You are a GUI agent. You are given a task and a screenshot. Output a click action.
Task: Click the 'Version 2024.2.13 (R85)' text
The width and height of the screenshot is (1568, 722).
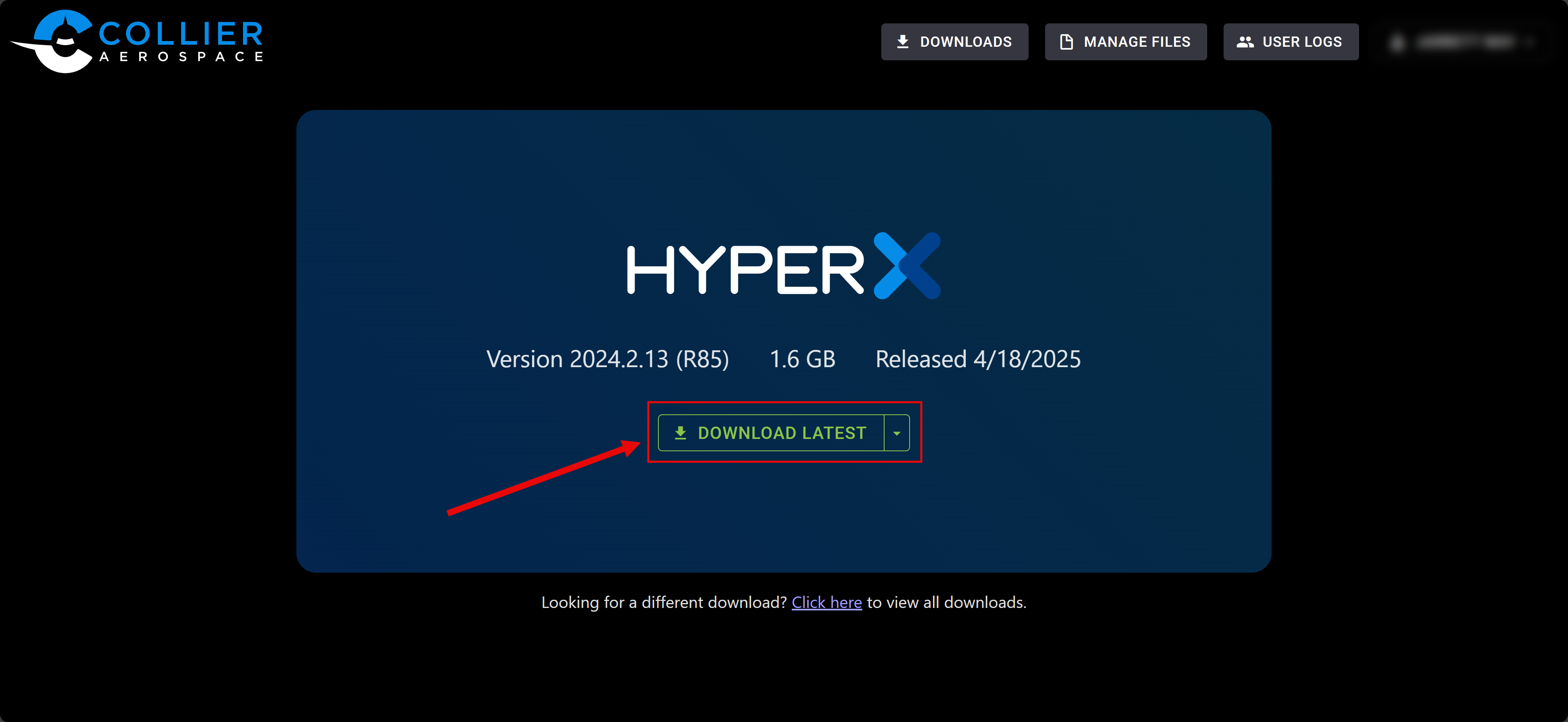click(607, 359)
